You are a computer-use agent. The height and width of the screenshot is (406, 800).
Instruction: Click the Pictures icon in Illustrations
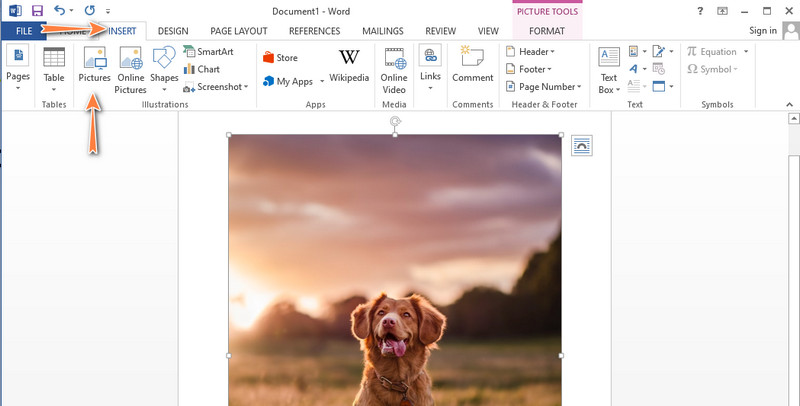click(94, 66)
